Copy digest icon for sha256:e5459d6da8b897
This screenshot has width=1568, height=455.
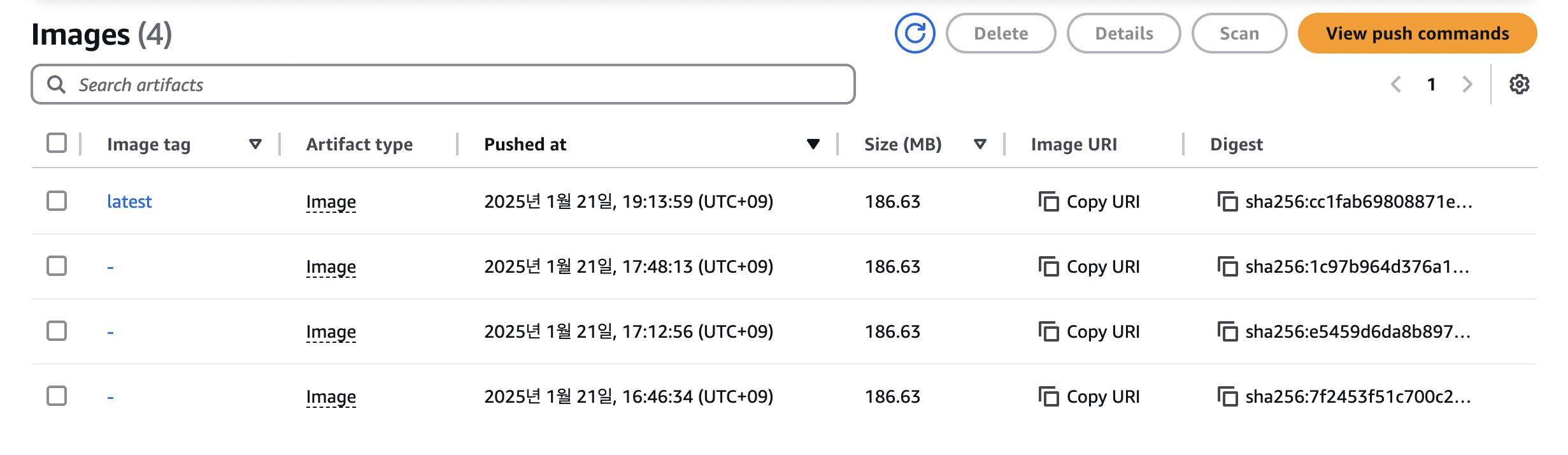pos(1227,331)
